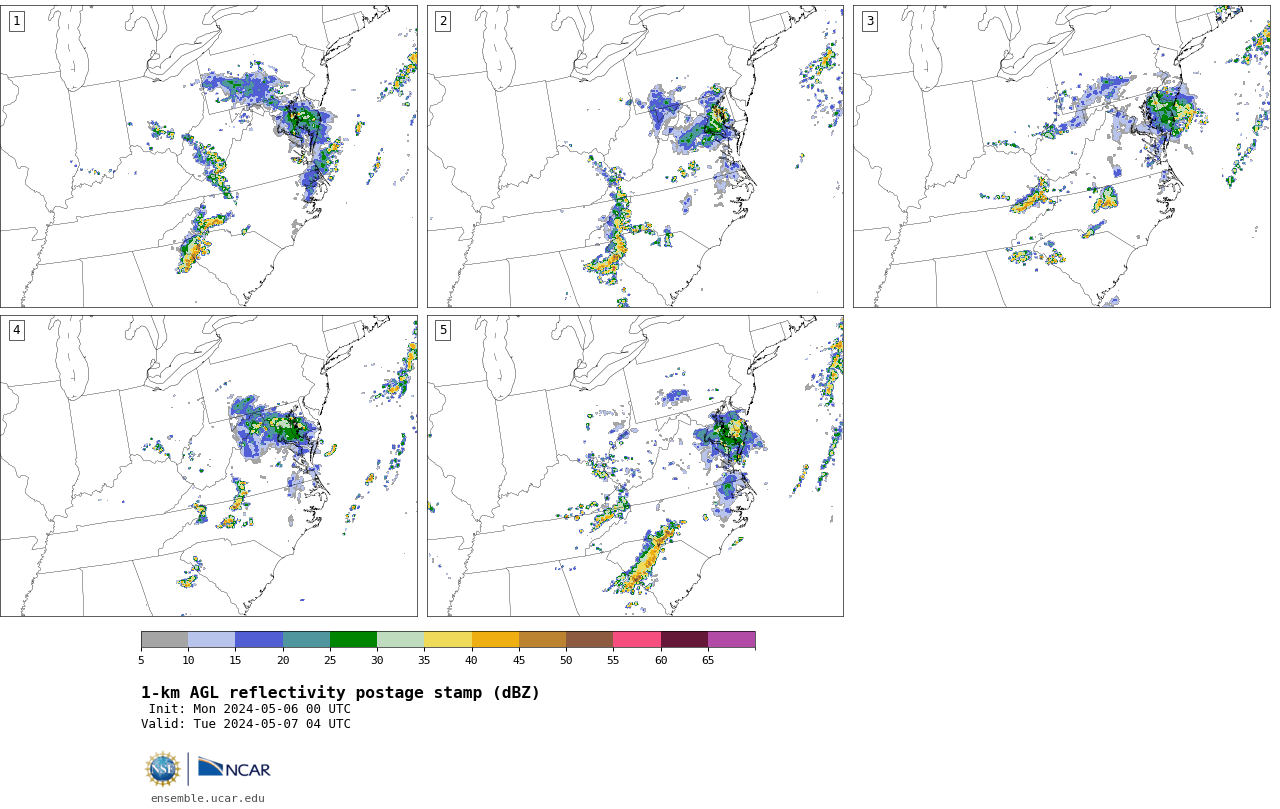
Task: Click the 'Valid: Tue 2024-05-07 04 UTC' text
Action: pos(246,724)
